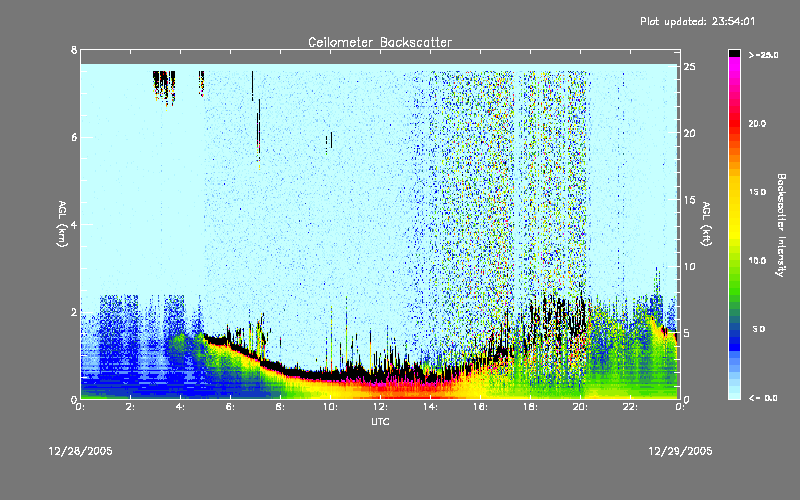Click the blue colorbar region near 5.0
800x500 pixels.
click(x=734, y=330)
